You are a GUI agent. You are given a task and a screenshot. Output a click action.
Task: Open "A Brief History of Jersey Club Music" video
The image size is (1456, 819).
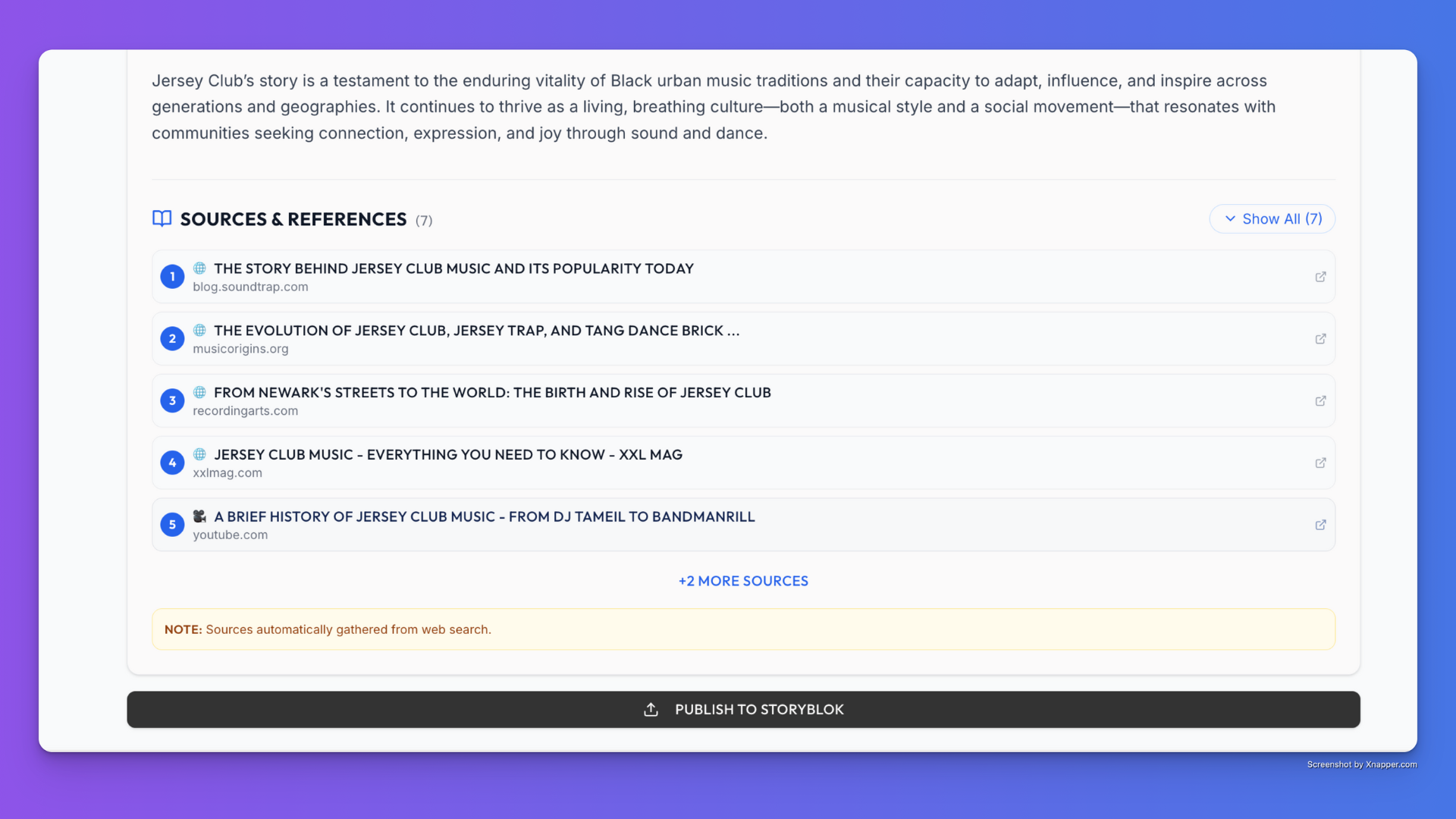484,517
